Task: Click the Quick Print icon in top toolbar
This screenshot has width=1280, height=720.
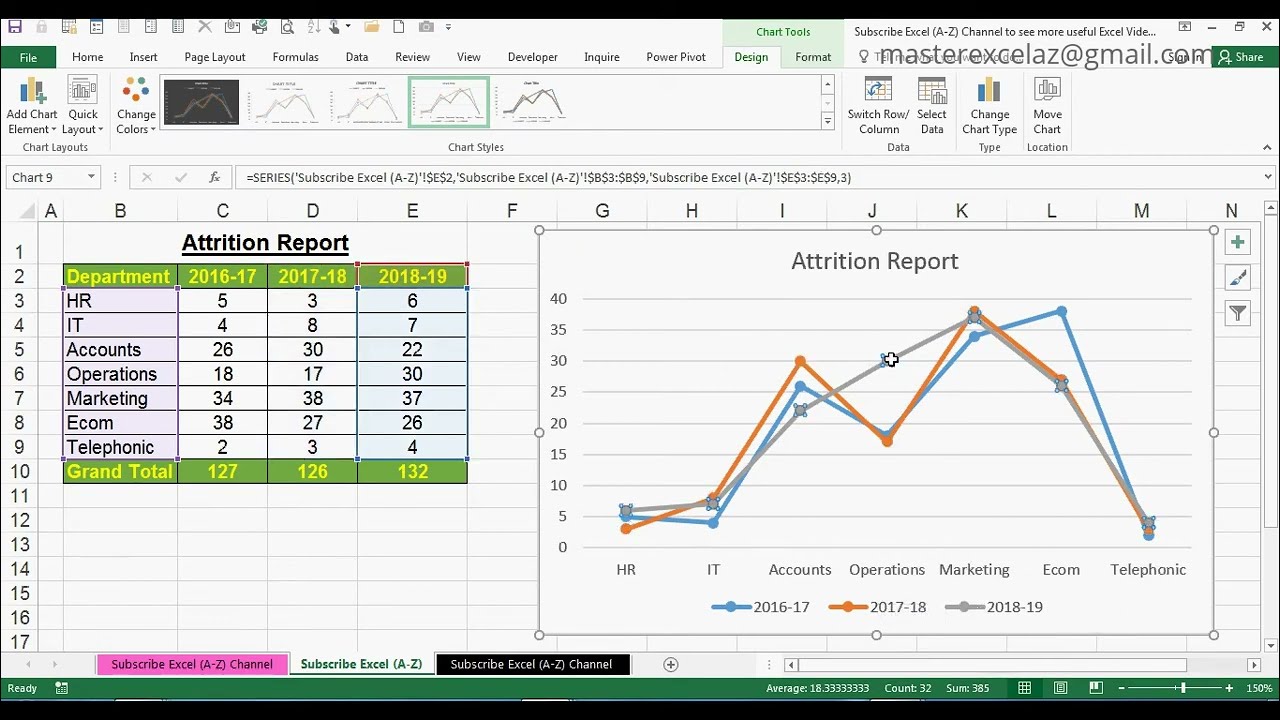Action: click(259, 27)
